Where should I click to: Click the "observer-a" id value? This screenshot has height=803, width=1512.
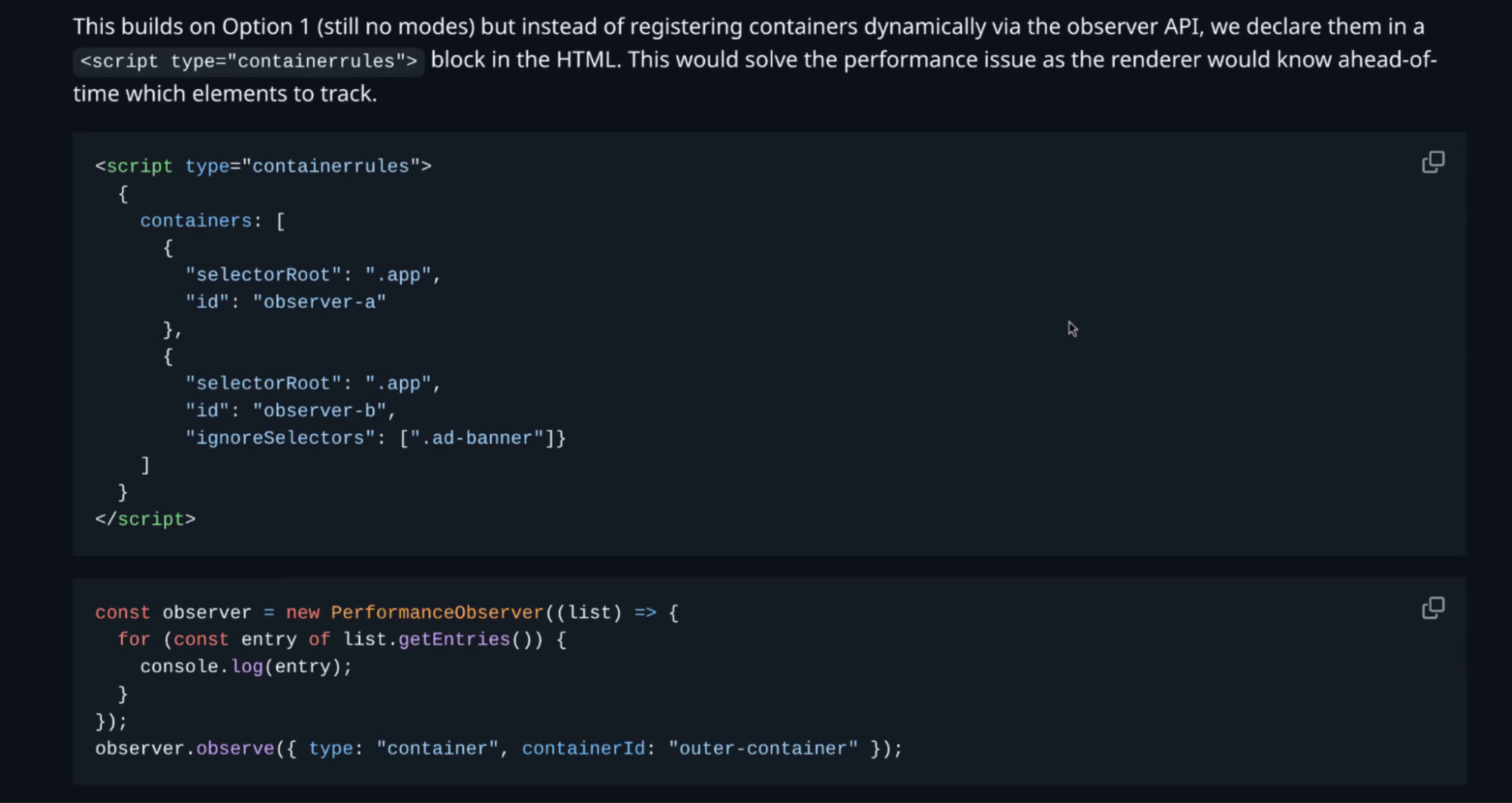(319, 302)
